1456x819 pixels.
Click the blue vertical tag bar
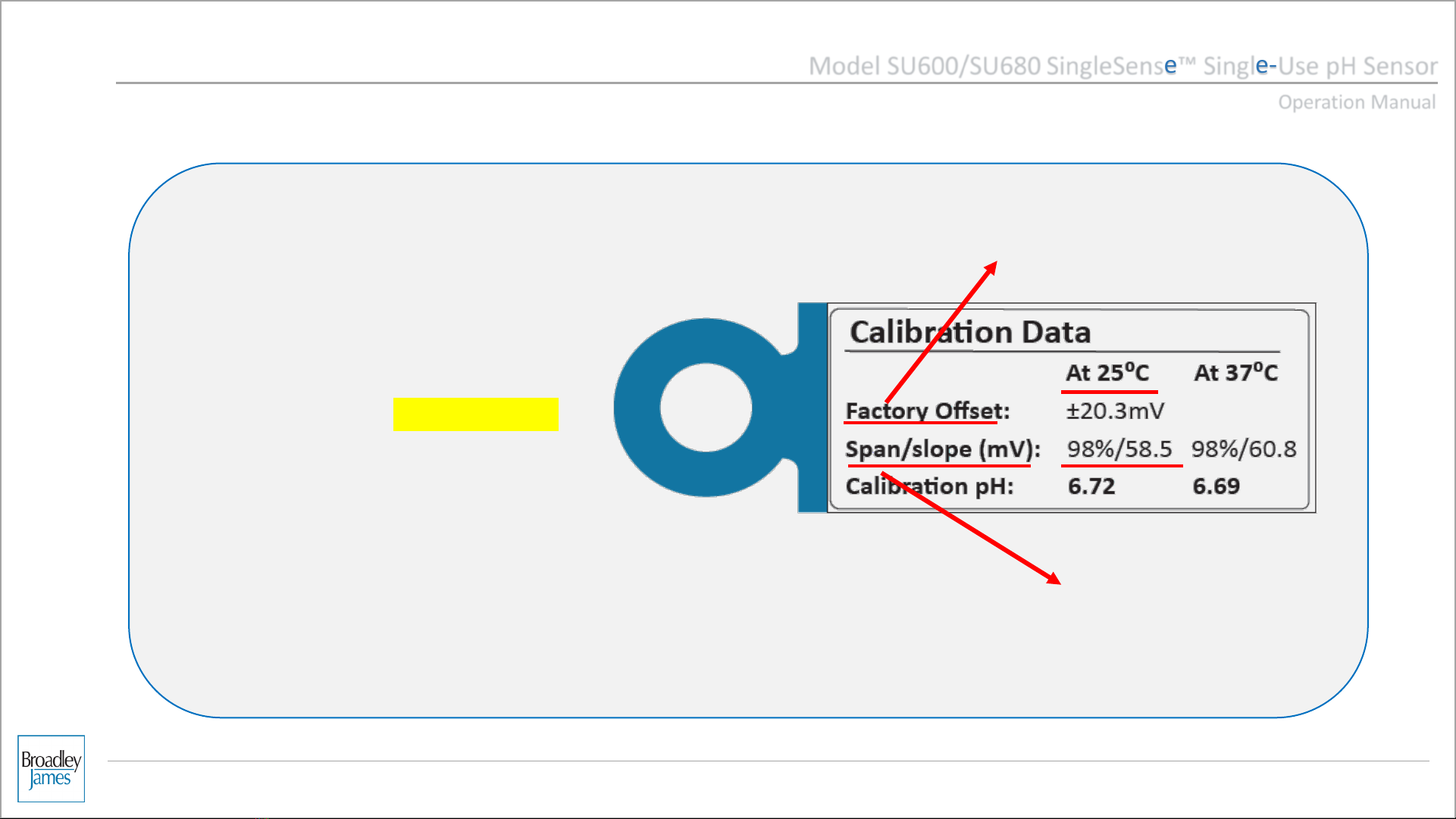813,408
